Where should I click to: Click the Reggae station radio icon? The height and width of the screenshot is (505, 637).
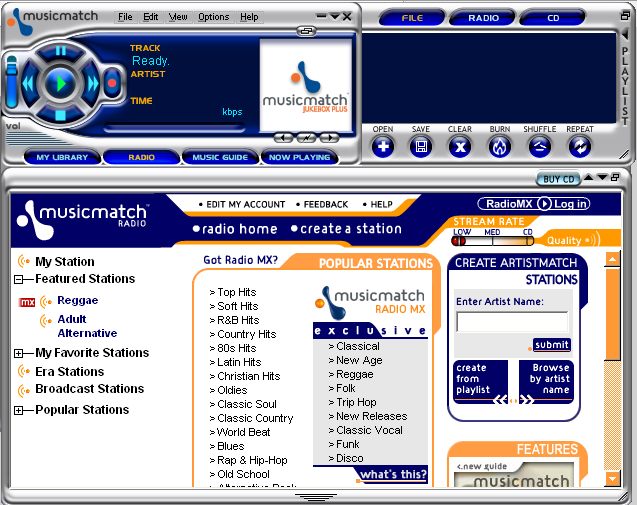pos(46,301)
